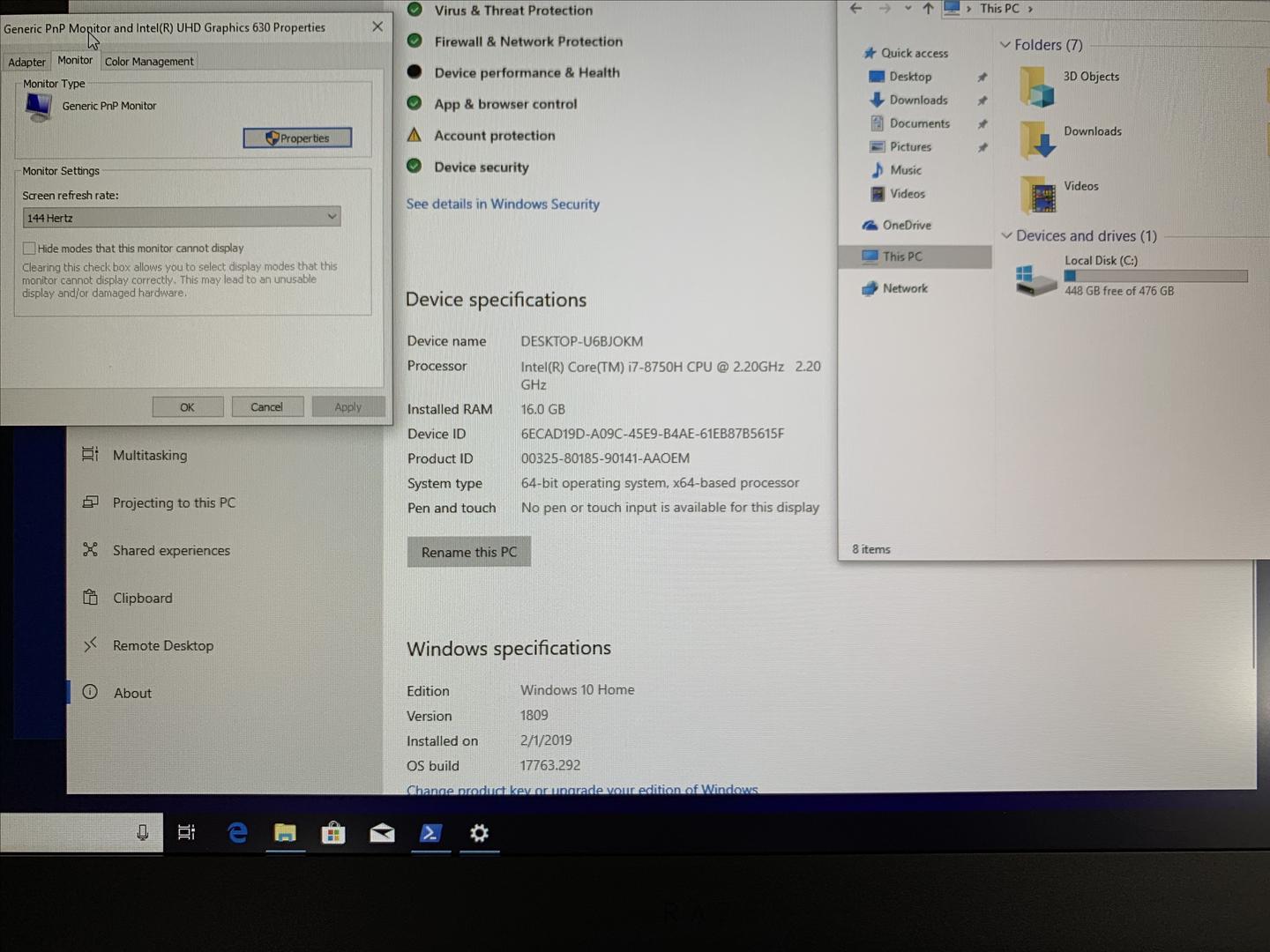
Task: Select the Videos folder icon in Folders
Action: pyautogui.click(x=1038, y=195)
